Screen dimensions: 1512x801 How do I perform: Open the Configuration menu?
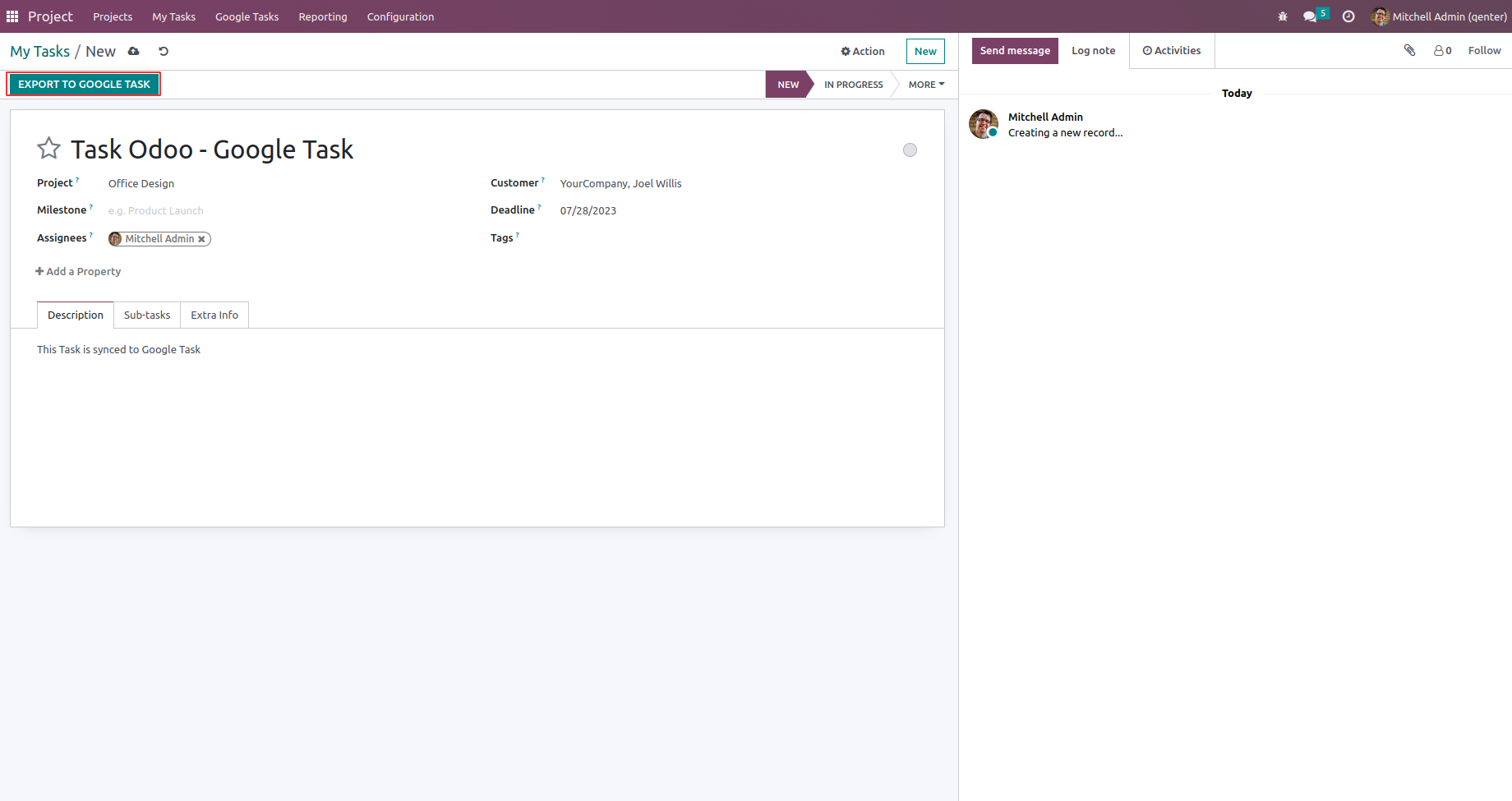[400, 16]
